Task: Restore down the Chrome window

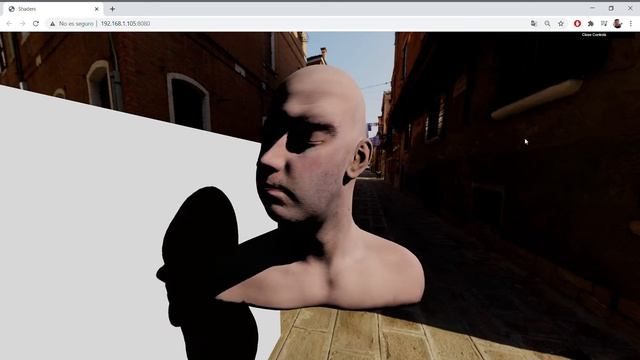Action: coord(611,8)
